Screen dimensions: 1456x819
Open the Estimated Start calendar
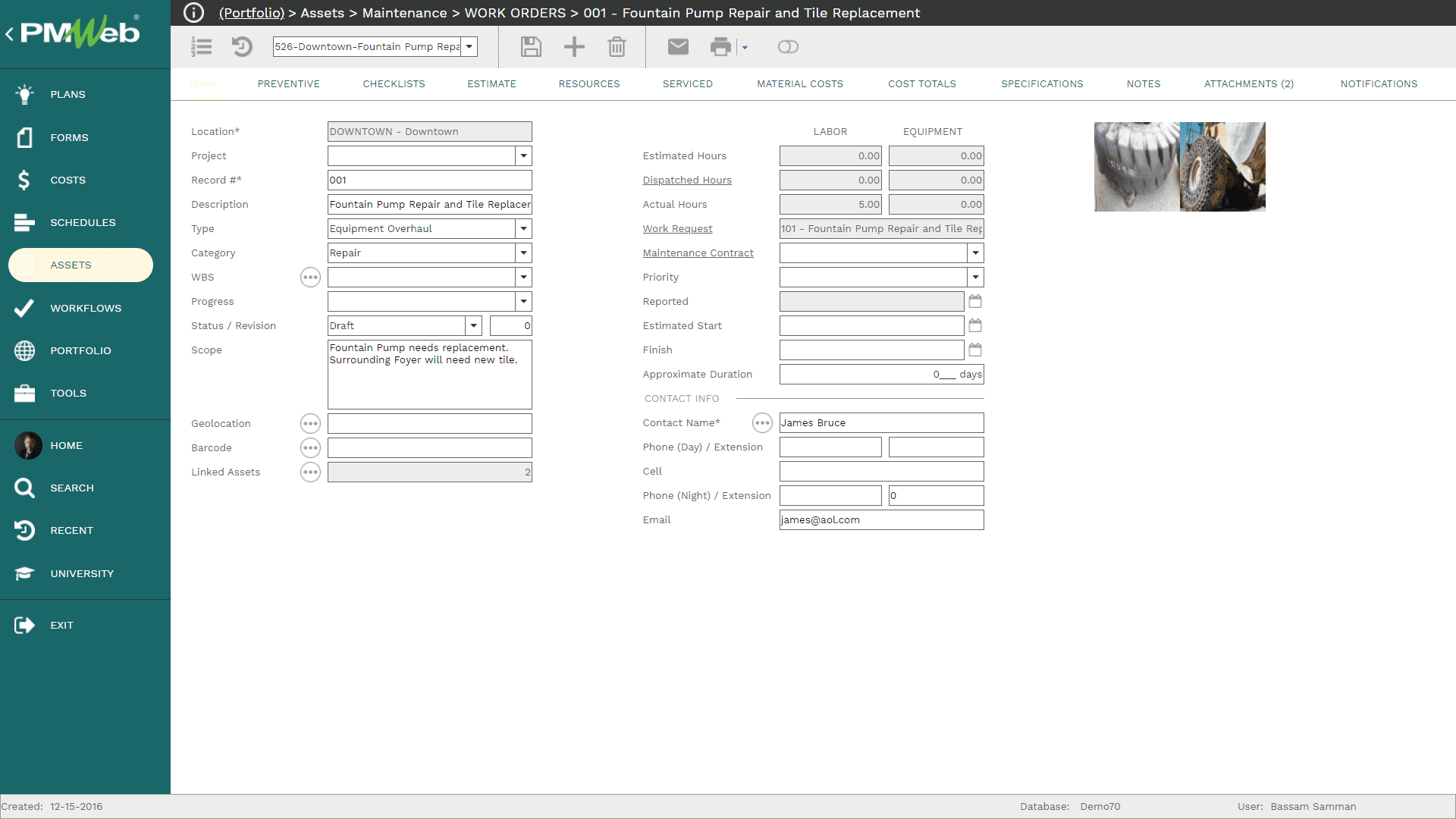pos(975,325)
